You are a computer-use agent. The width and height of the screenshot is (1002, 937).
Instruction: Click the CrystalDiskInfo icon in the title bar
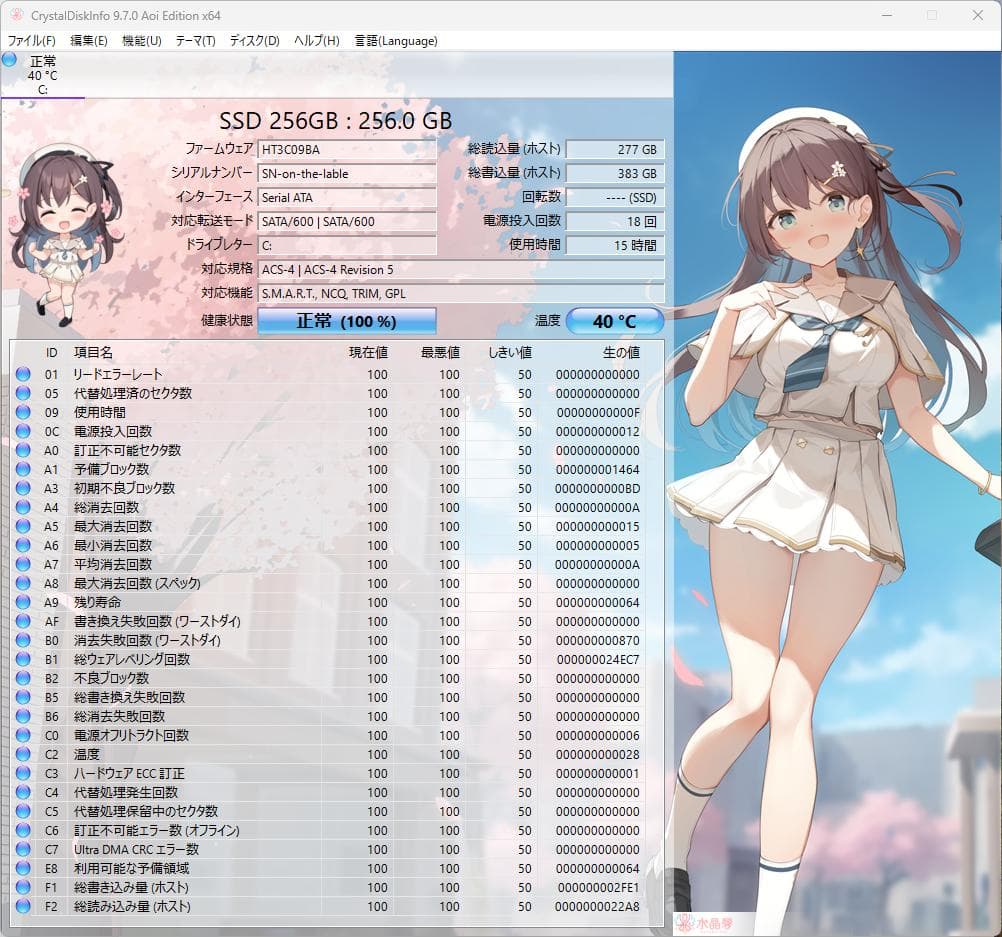point(14,15)
